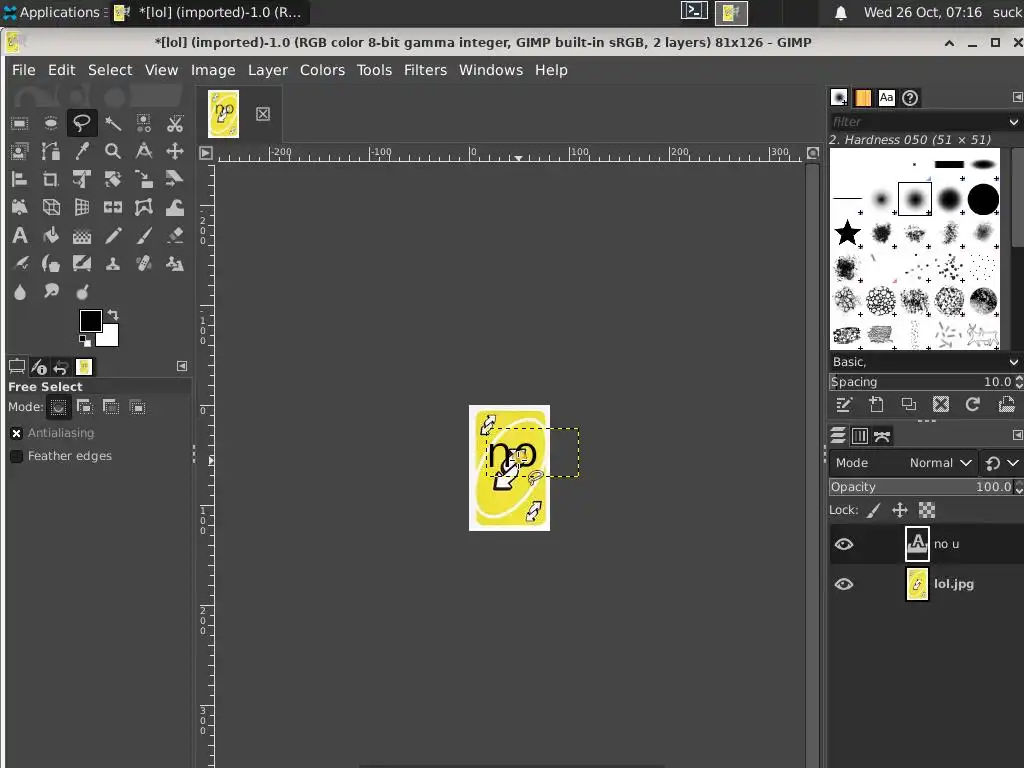Toggle the lock position and size icon
The height and width of the screenshot is (768, 1024).
pos(900,510)
